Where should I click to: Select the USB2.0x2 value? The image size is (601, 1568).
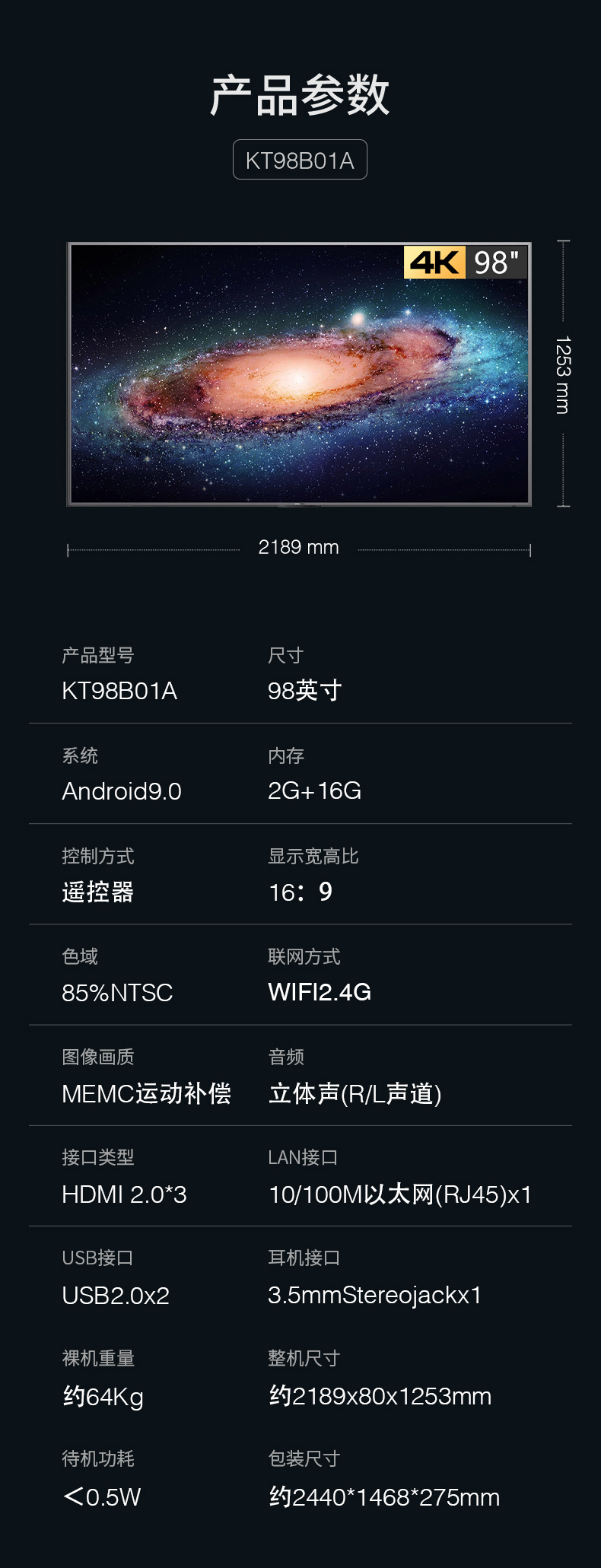[x=116, y=1295]
